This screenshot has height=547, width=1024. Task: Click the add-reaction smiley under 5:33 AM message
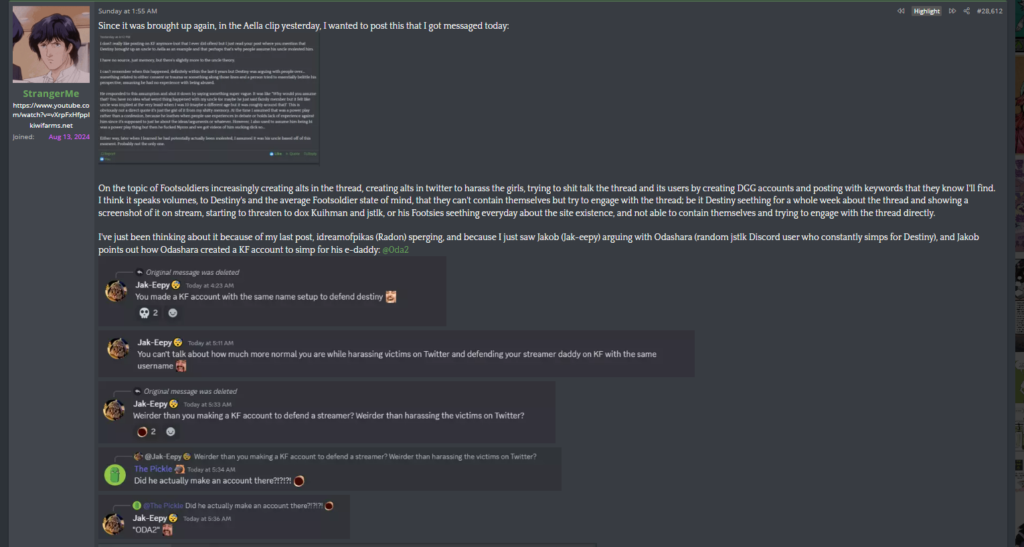click(170, 431)
